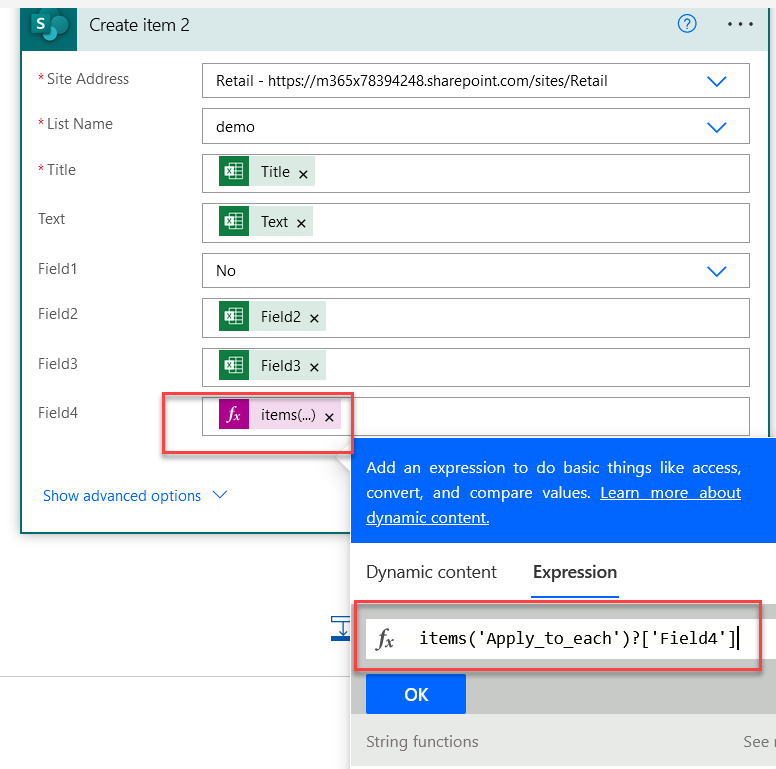Viewport: 776px width, 769px height.
Task: Open help for Create item 2
Action: tap(687, 23)
